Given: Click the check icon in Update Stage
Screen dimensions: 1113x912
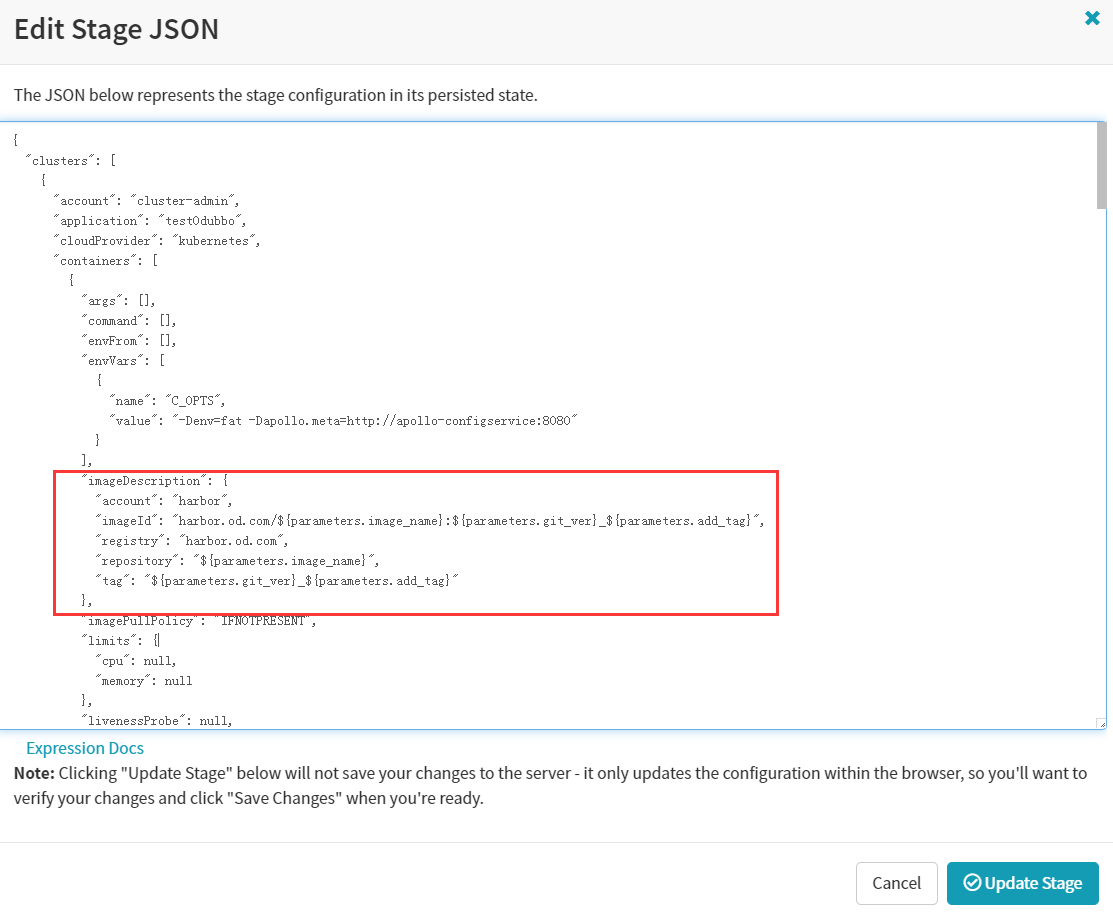Looking at the screenshot, I should (x=972, y=882).
